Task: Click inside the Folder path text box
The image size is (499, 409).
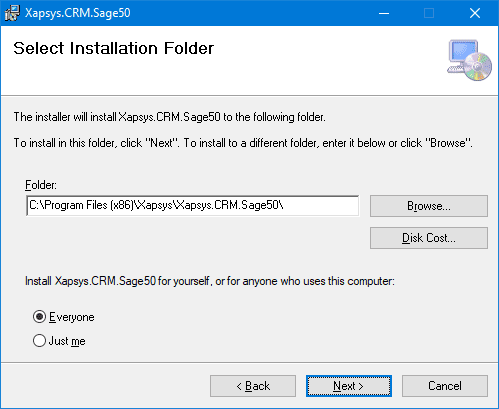Action: pyautogui.click(x=193, y=206)
